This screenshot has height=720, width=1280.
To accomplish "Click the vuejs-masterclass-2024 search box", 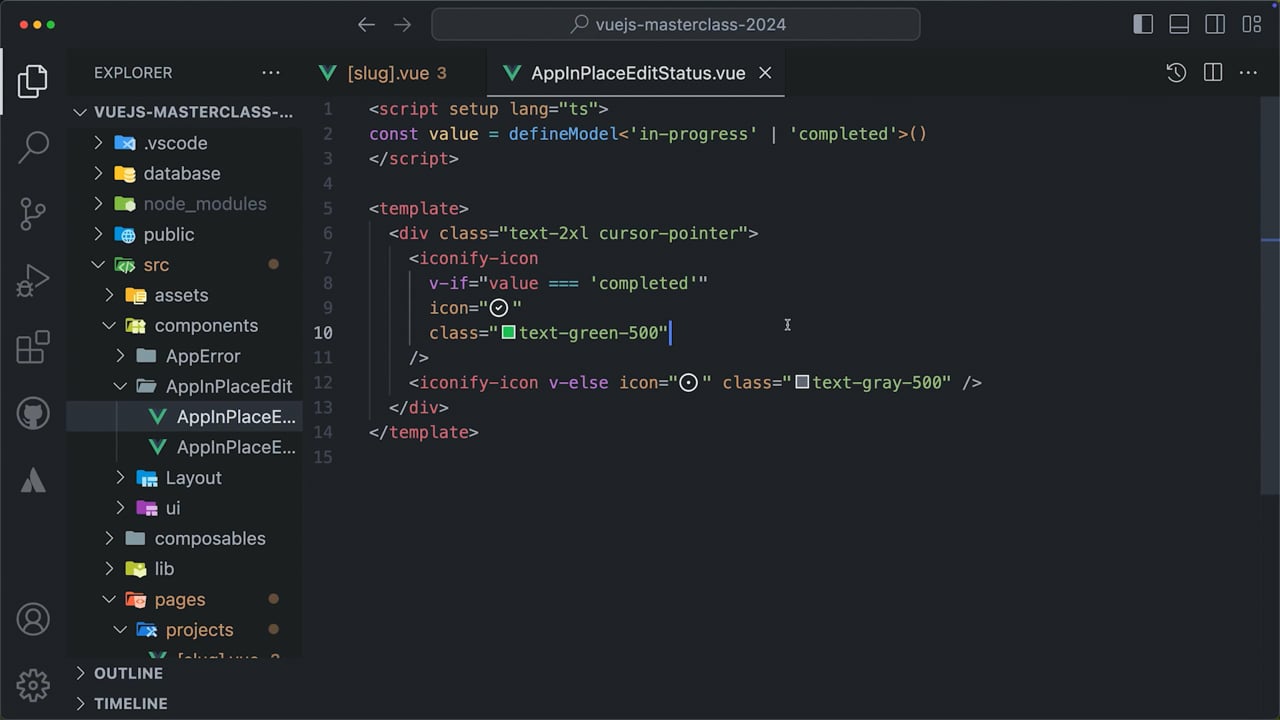I will [676, 24].
